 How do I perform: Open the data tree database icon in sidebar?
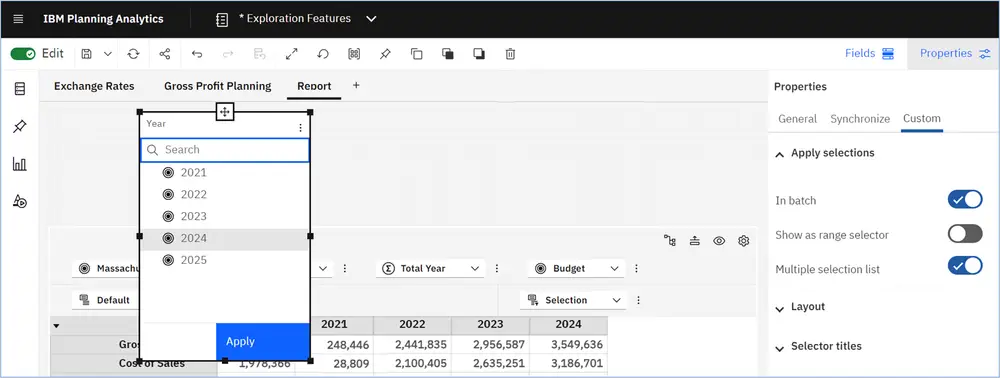tap(20, 89)
